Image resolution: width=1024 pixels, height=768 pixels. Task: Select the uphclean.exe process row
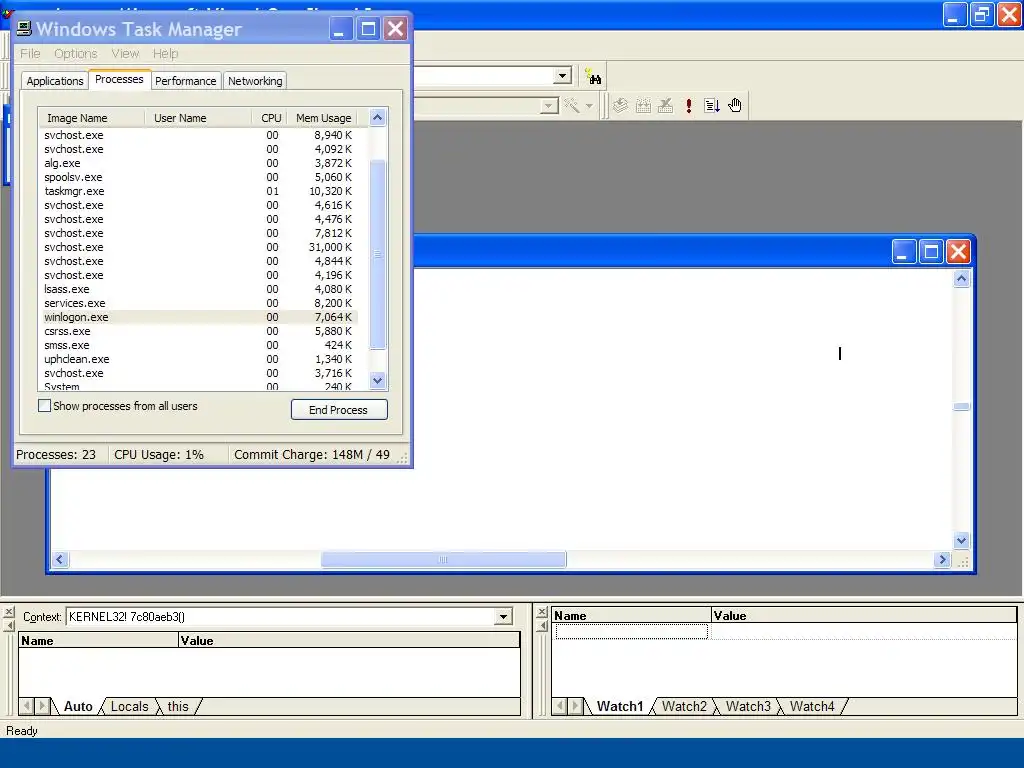198,359
